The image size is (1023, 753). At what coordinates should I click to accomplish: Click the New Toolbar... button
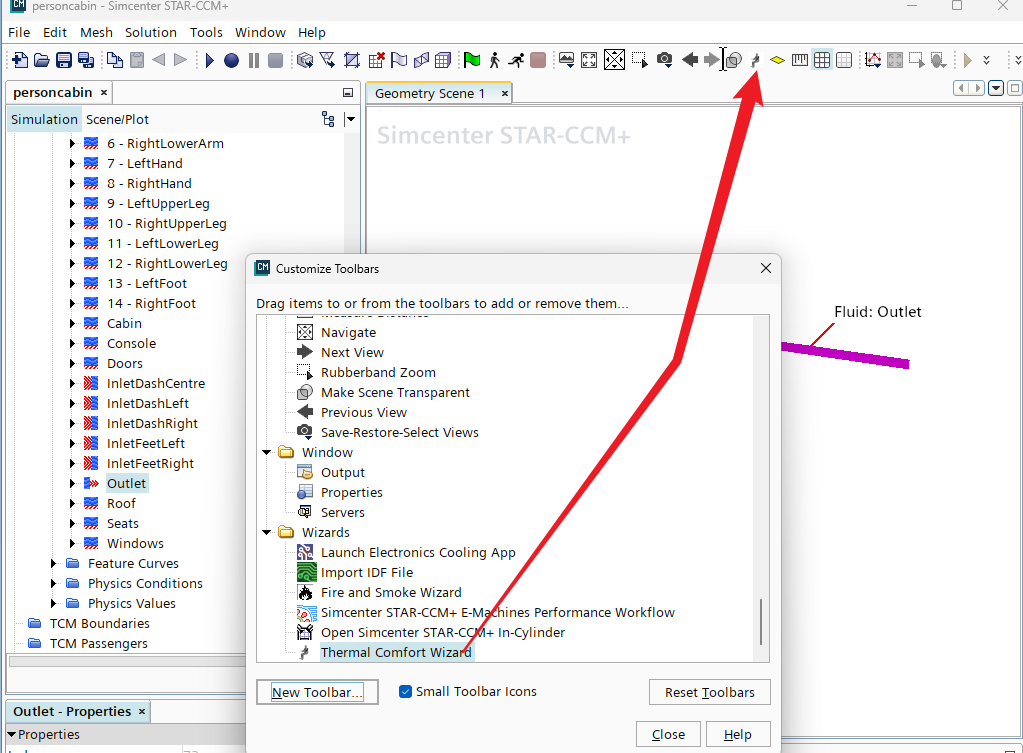coord(317,692)
